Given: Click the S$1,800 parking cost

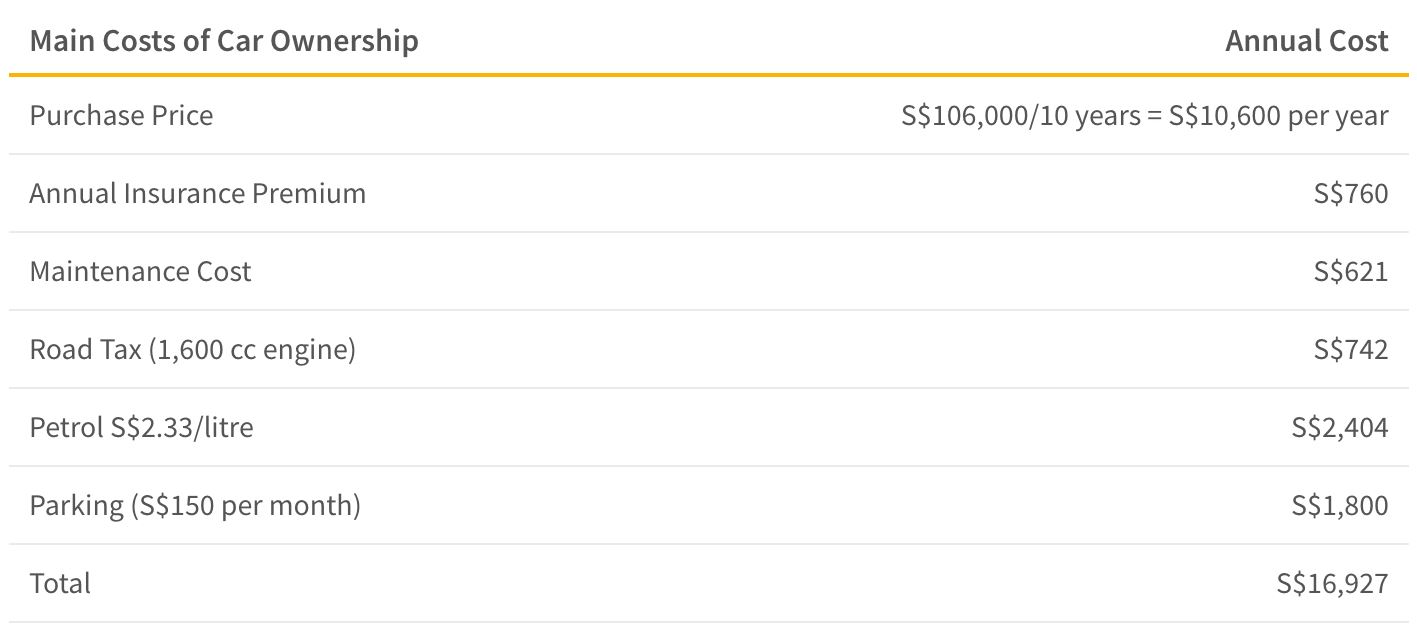Looking at the screenshot, I should [1340, 506].
